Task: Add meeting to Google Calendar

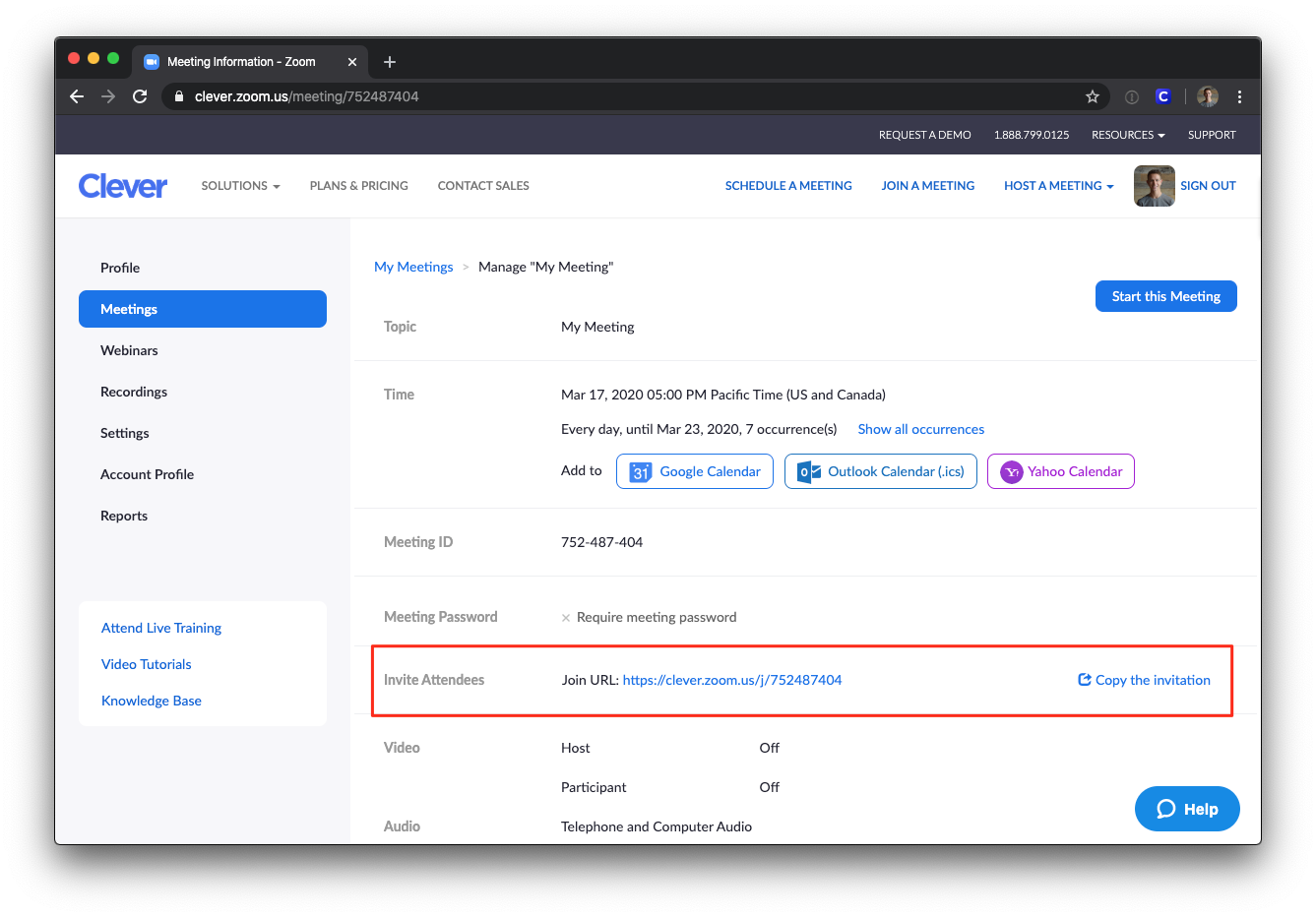Action: [x=695, y=471]
